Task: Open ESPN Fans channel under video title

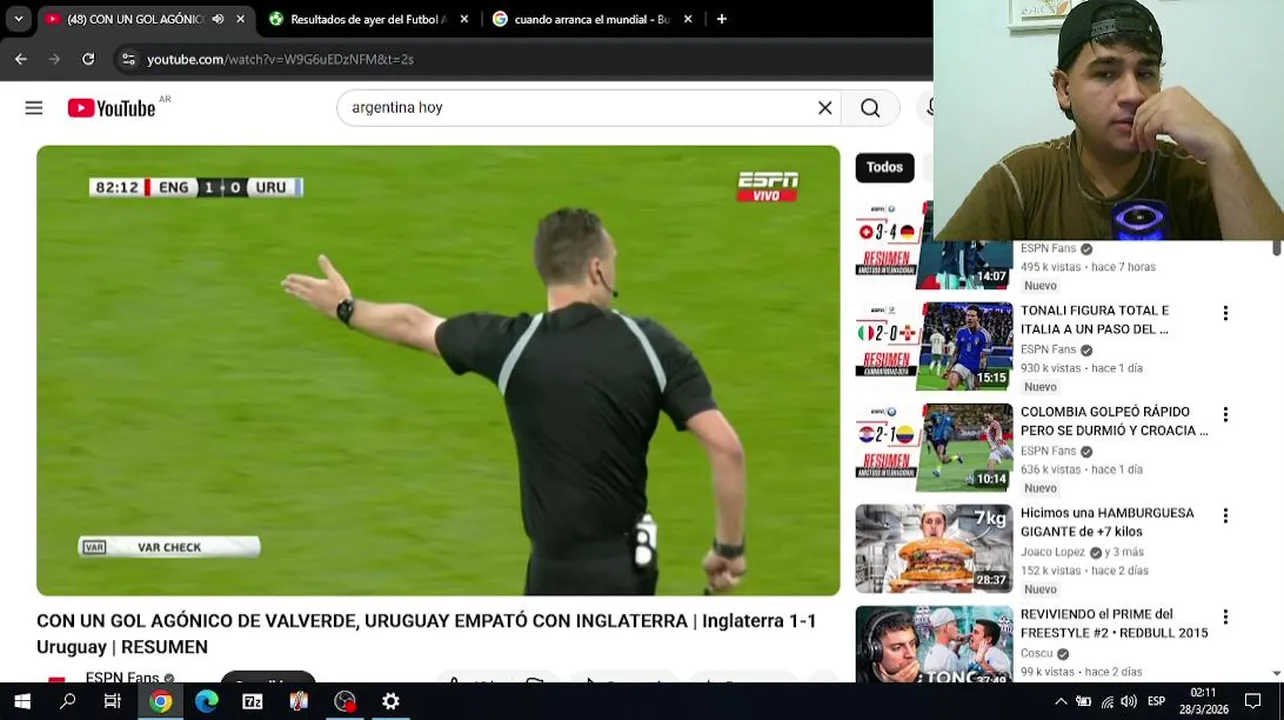Action: [122, 677]
